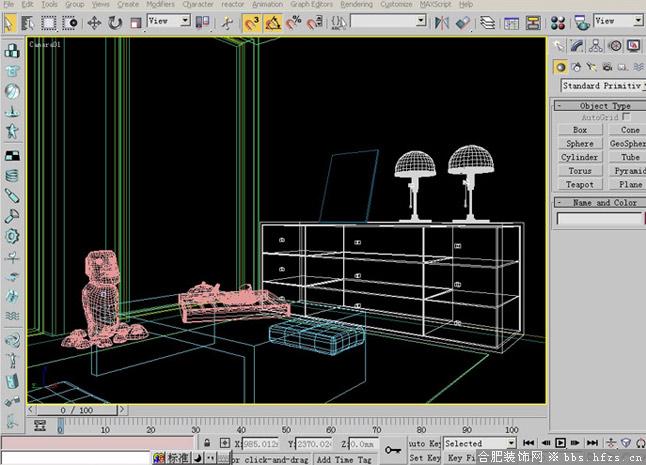
Task: Click the Box primitive button
Action: click(580, 130)
